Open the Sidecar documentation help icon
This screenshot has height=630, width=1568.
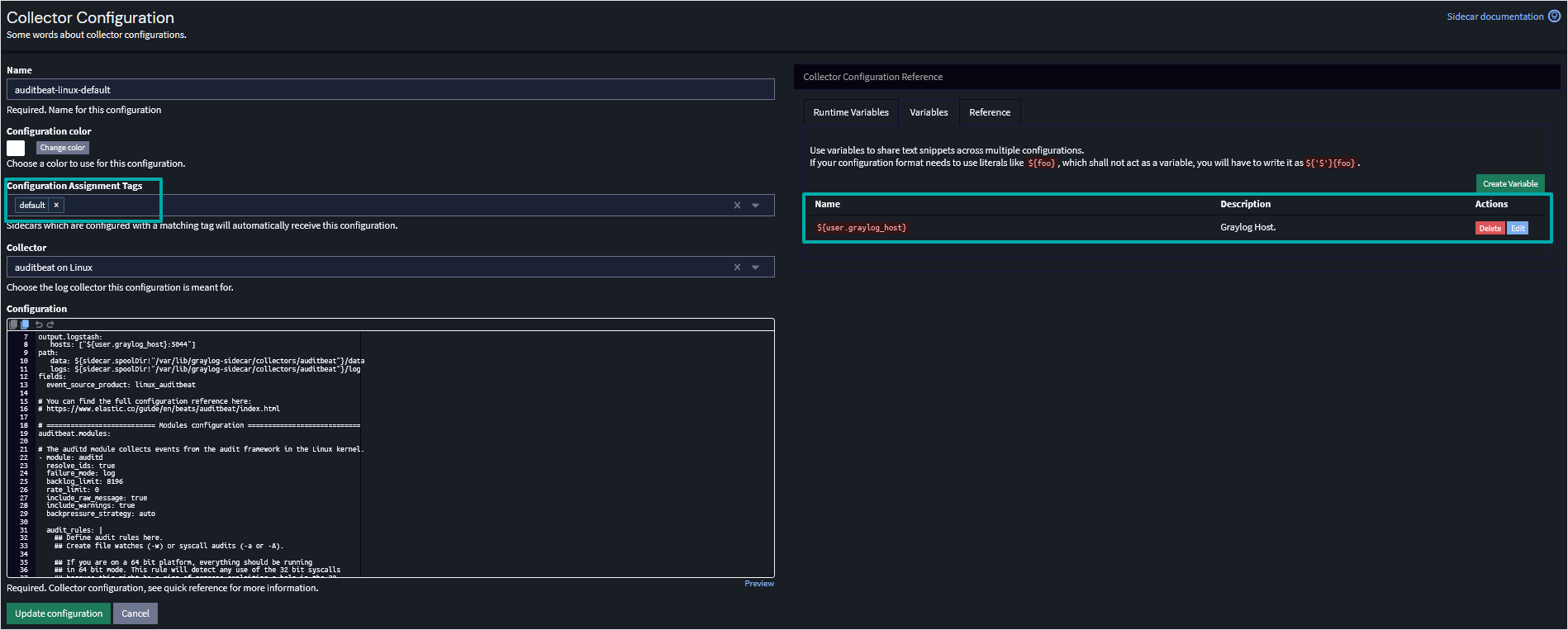point(1554,17)
